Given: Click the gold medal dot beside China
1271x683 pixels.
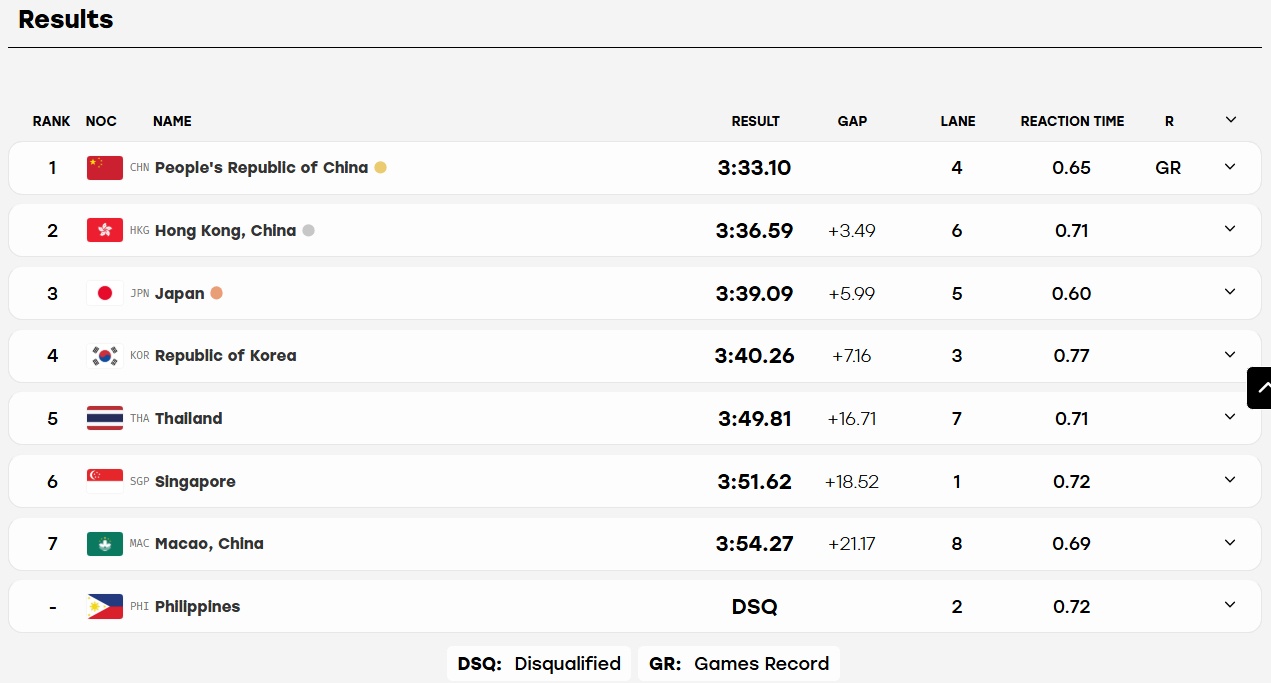Looking at the screenshot, I should (380, 167).
